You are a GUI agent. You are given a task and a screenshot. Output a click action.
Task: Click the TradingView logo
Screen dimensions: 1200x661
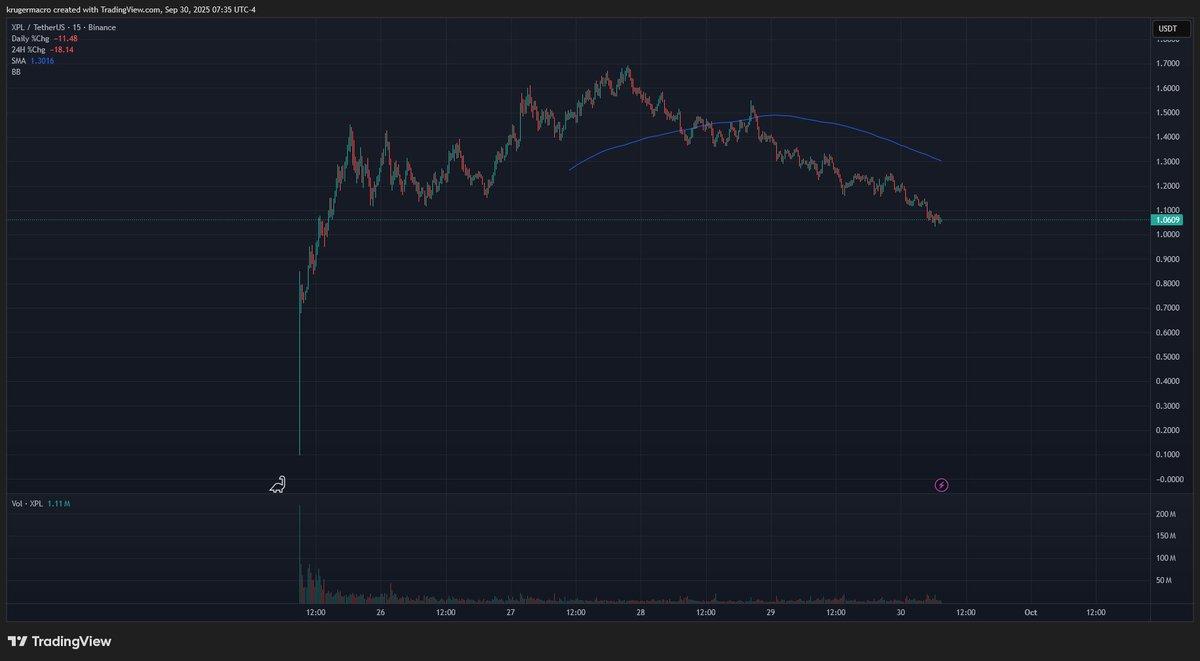(59, 641)
